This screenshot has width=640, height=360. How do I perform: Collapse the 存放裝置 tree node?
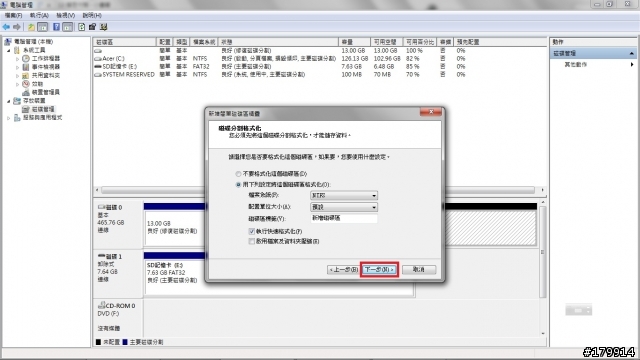click(x=9, y=101)
